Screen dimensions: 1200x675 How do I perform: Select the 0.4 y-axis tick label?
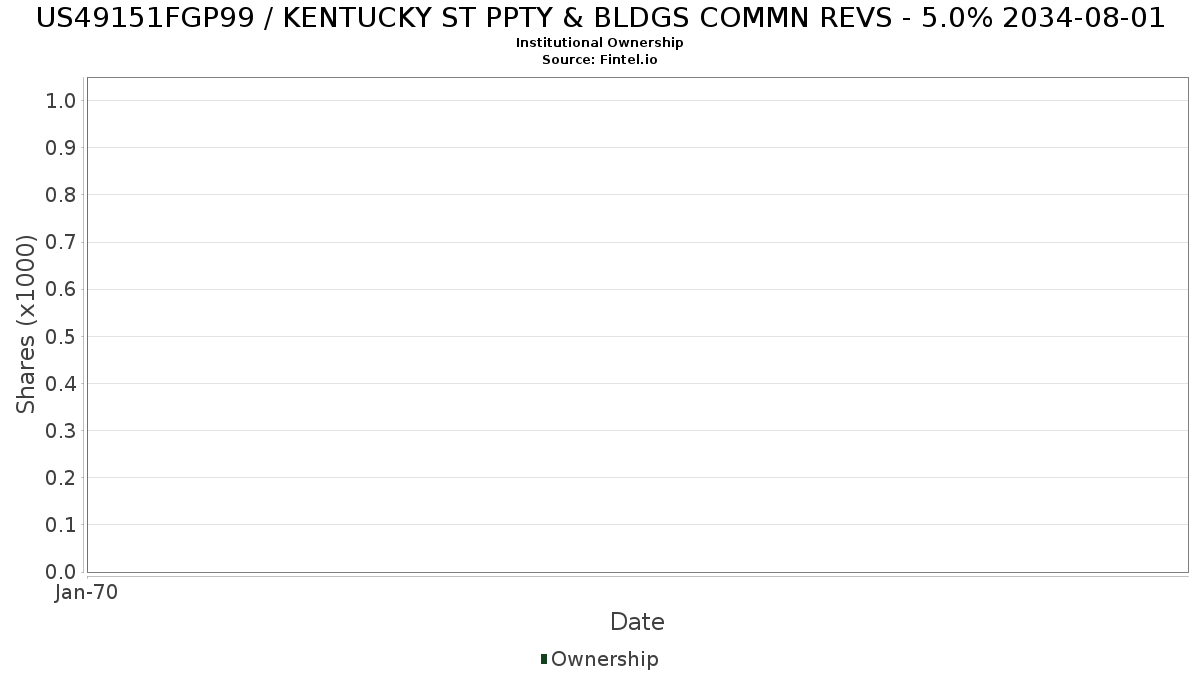coord(61,383)
